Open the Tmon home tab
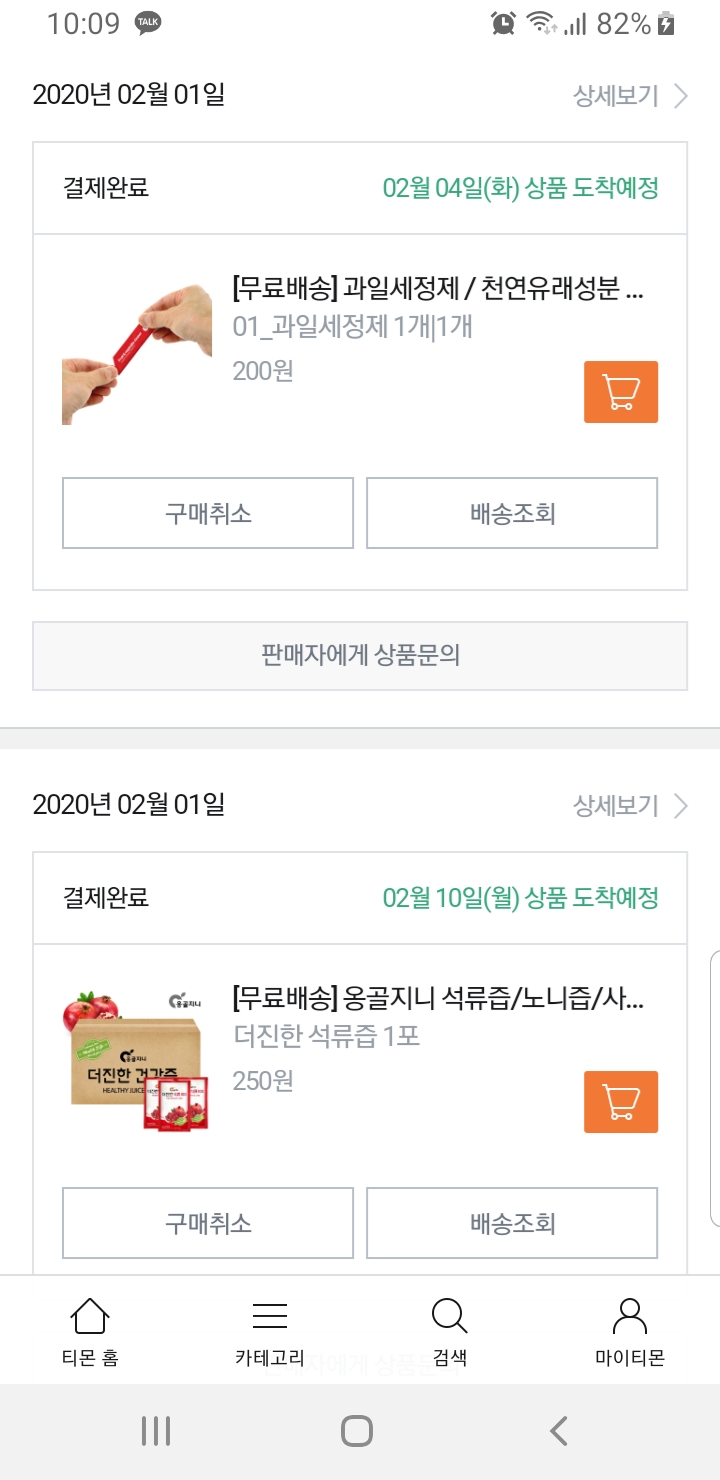The image size is (720, 1480). coord(89,1331)
